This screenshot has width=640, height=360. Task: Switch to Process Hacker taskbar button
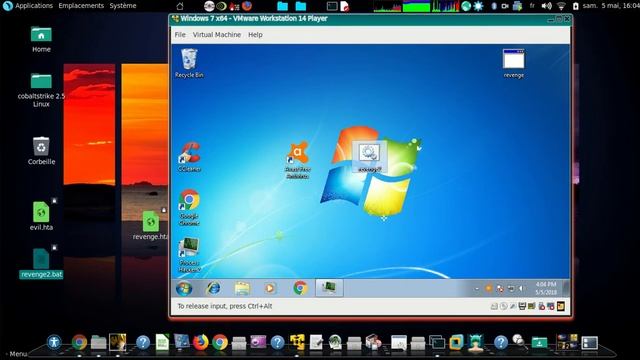329,288
